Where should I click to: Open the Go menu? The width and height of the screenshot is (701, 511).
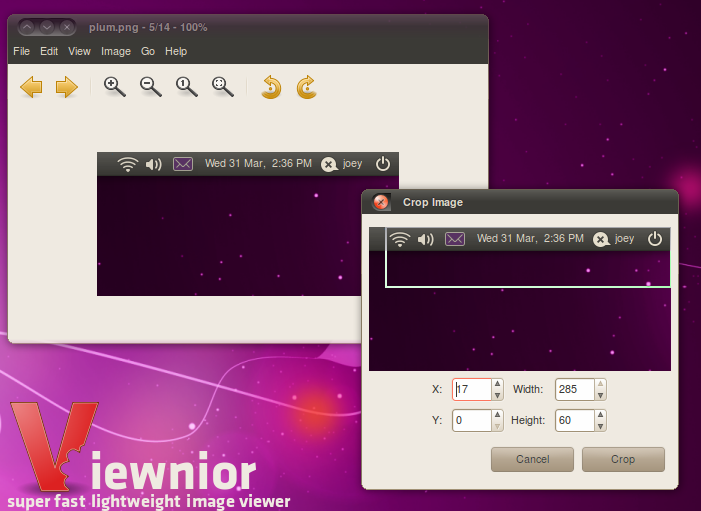point(148,51)
